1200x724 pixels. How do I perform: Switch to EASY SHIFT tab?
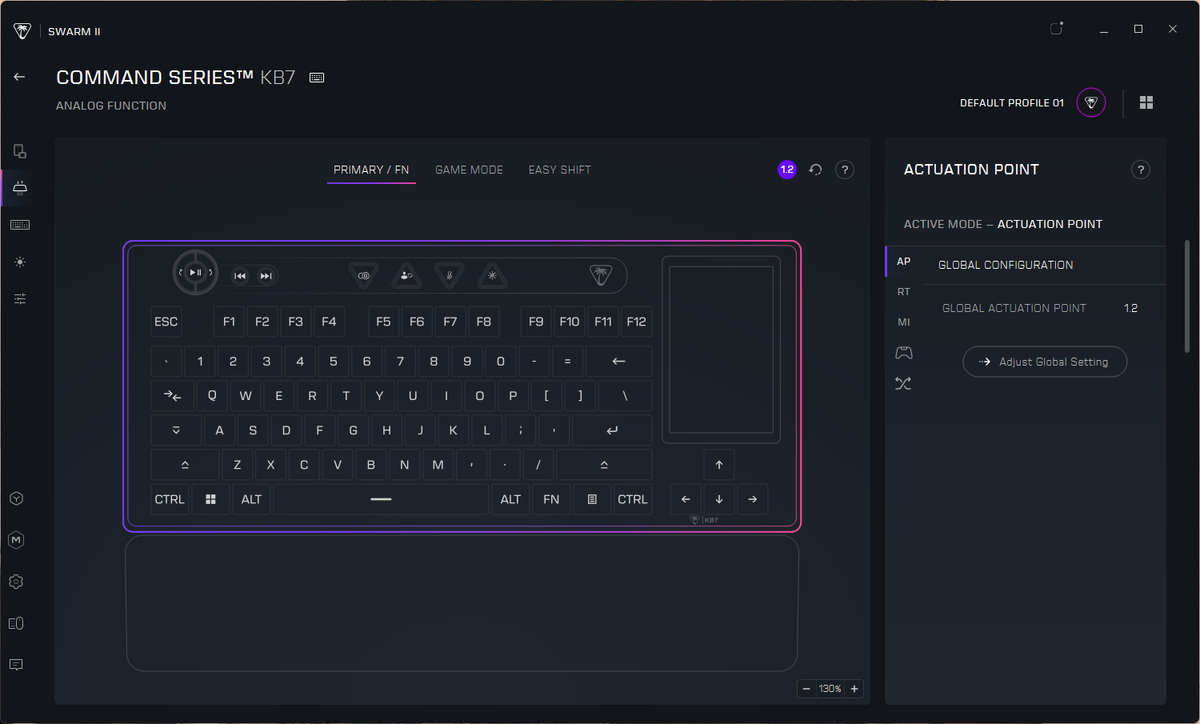560,170
